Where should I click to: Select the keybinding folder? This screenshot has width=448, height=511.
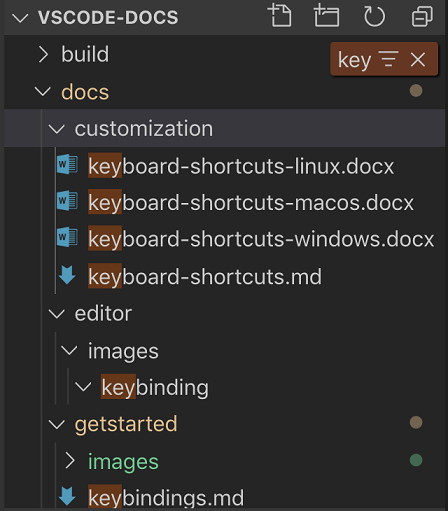[x=155, y=387]
